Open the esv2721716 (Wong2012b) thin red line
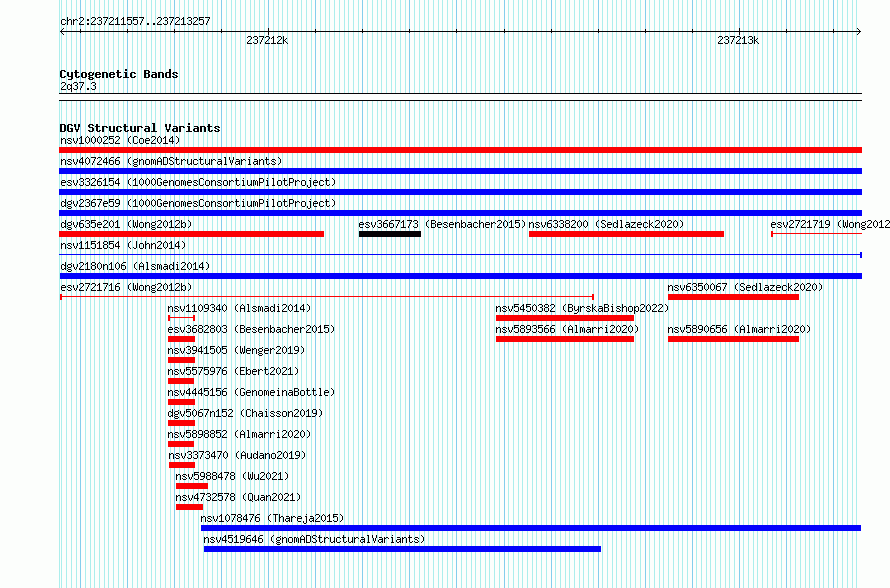The height and width of the screenshot is (588, 890). click(327, 297)
